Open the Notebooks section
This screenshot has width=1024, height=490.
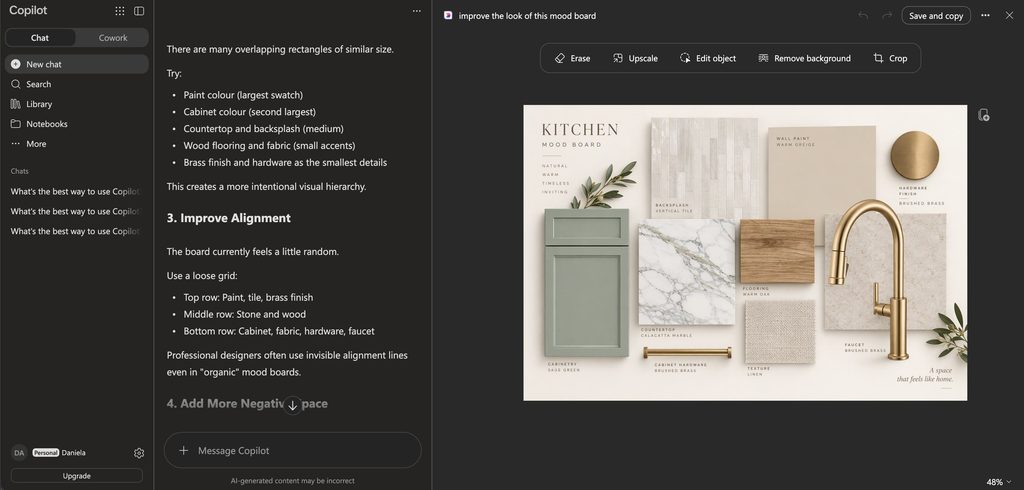77,124
